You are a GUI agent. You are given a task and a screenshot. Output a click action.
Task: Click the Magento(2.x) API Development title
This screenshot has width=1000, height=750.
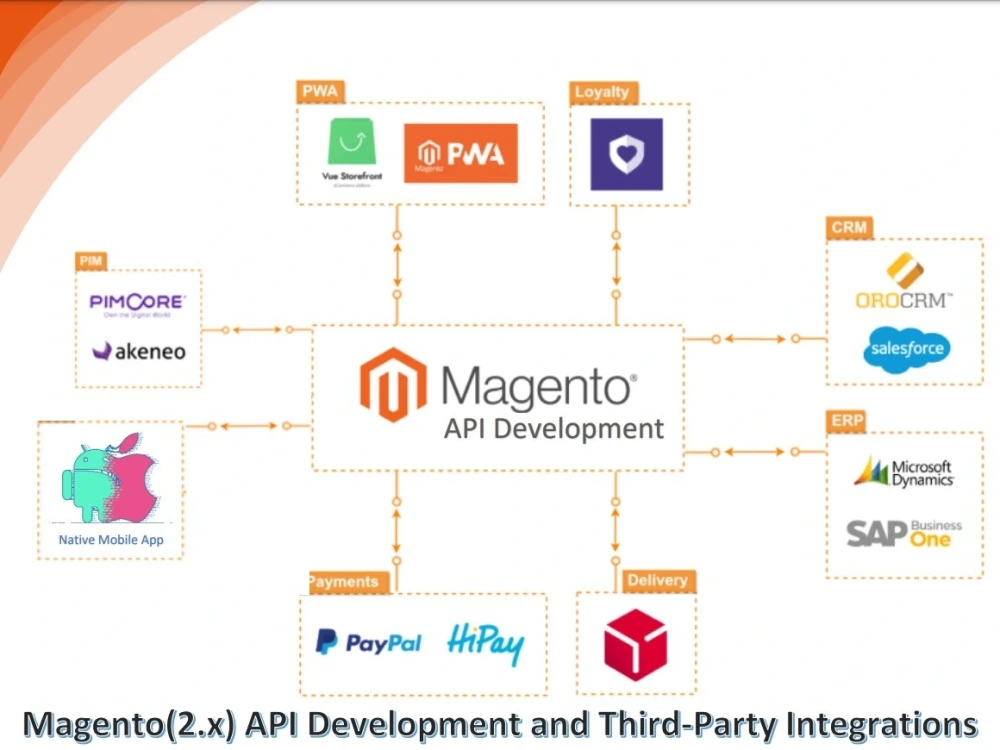click(500, 723)
